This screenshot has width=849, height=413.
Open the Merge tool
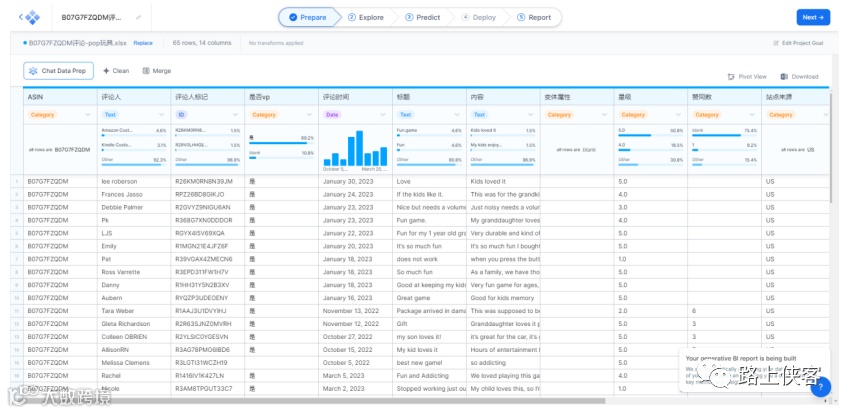point(156,71)
